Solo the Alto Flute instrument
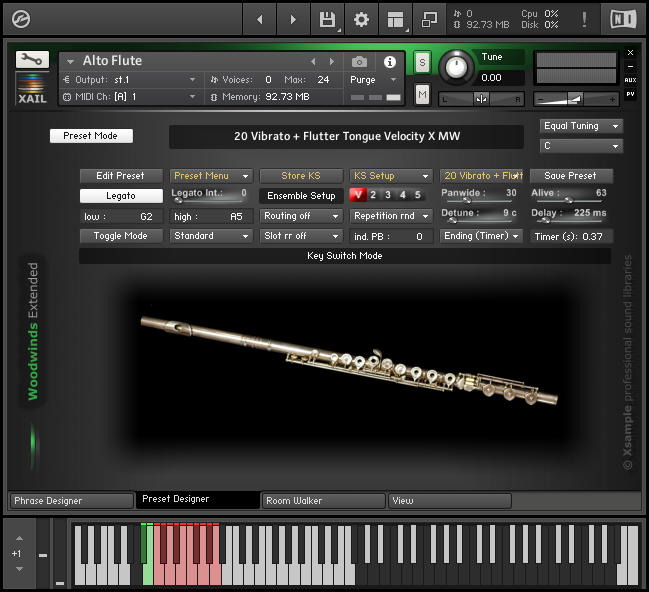The image size is (649, 592). click(422, 63)
